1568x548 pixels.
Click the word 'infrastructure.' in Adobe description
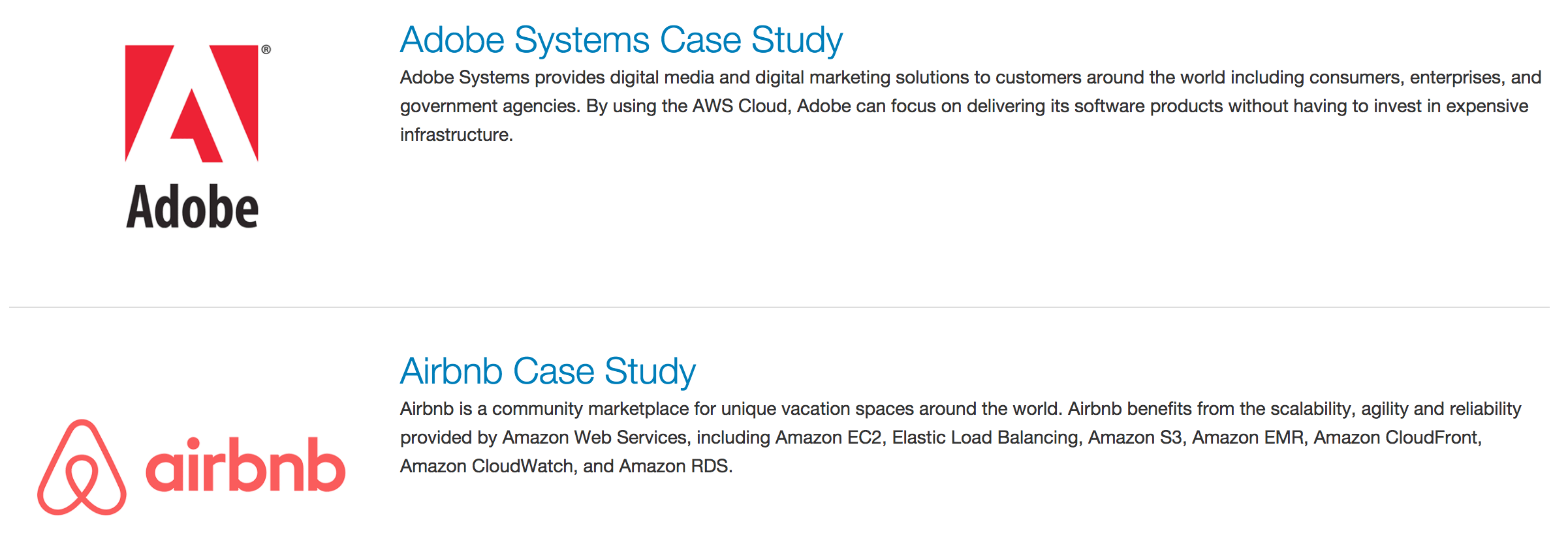(x=456, y=135)
